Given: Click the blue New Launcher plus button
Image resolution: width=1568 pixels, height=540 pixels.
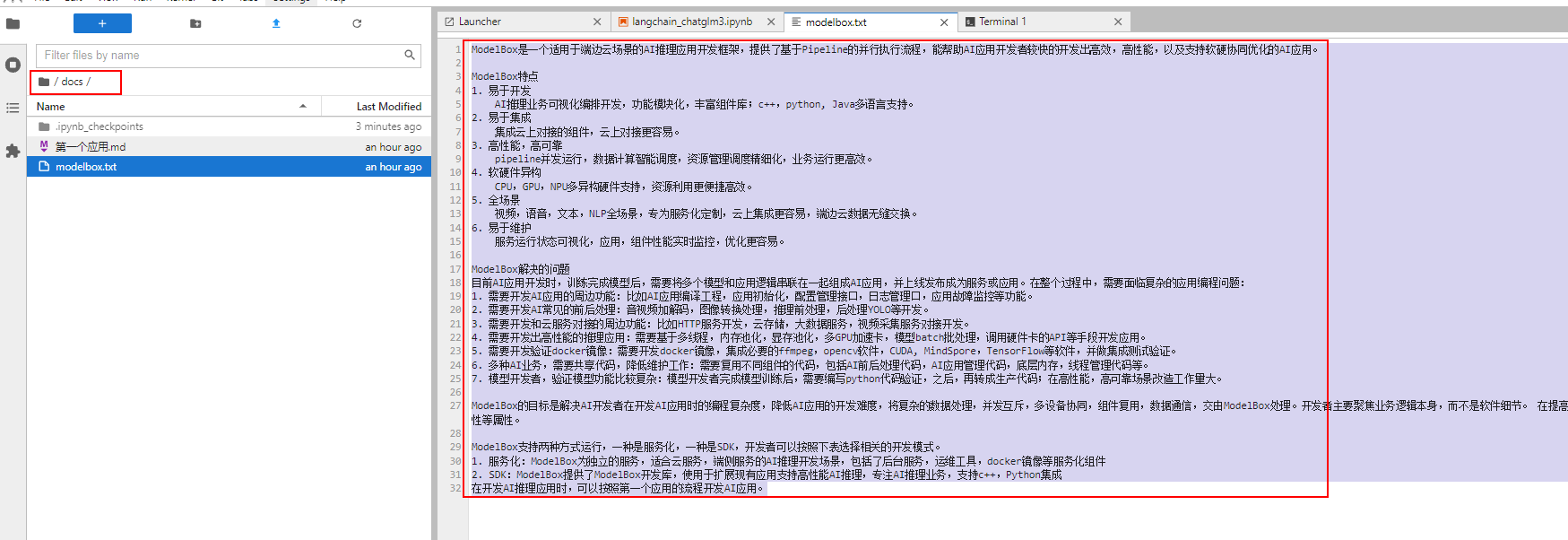Looking at the screenshot, I should 102,23.
